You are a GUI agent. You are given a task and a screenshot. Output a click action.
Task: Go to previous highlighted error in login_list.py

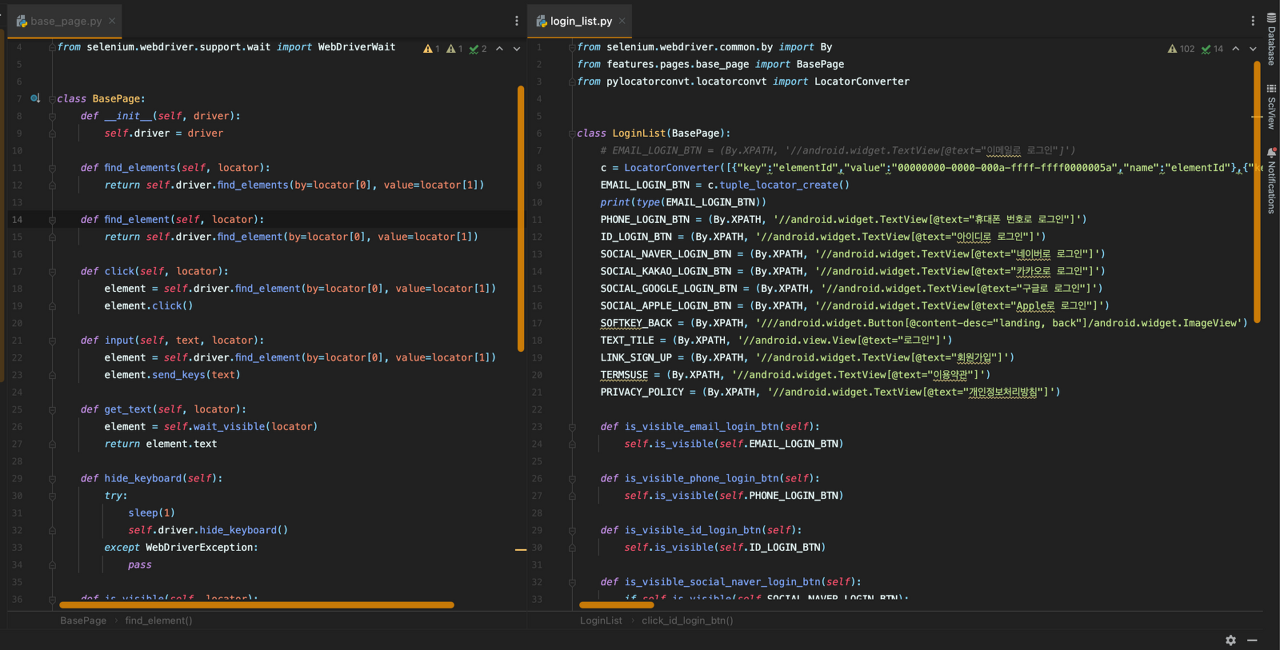pos(1236,48)
